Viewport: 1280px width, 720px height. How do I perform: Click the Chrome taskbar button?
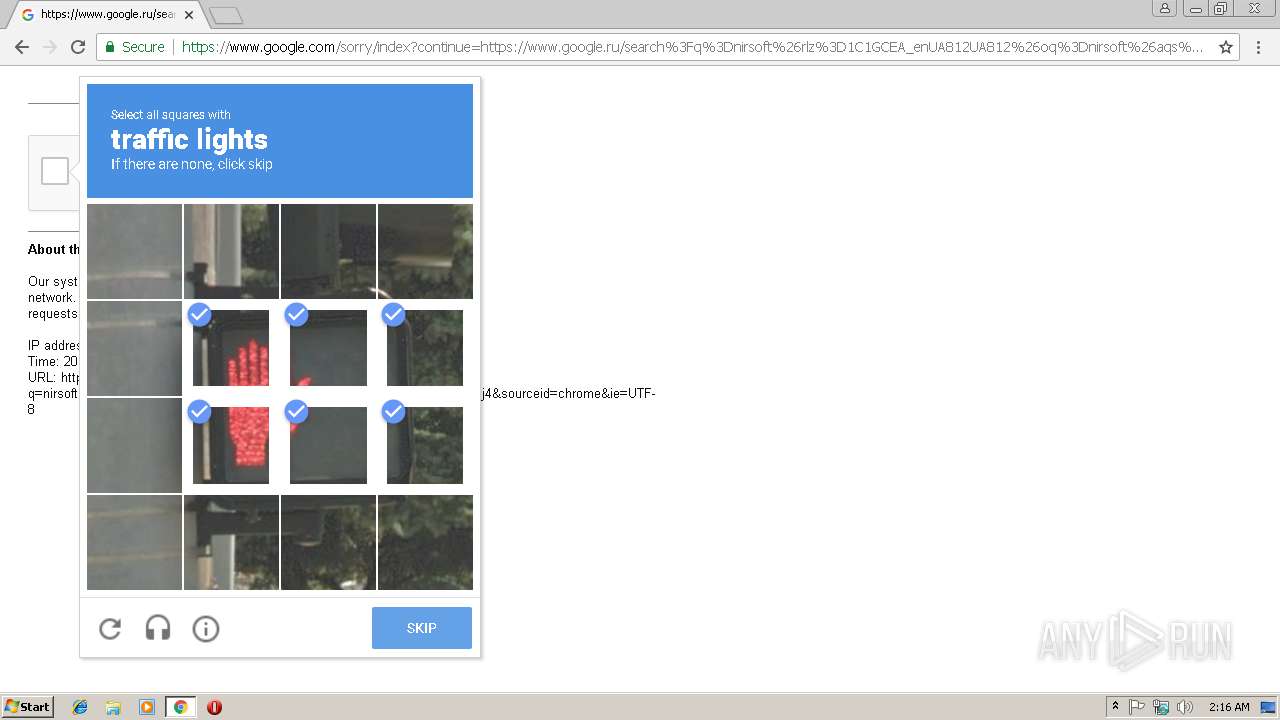(x=180, y=707)
